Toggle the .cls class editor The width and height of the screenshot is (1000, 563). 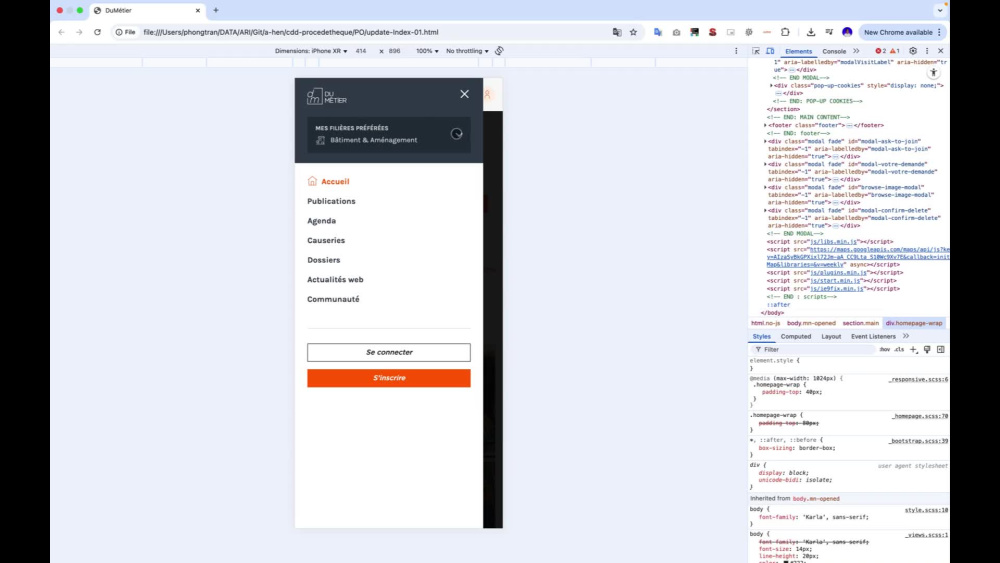(x=899, y=349)
